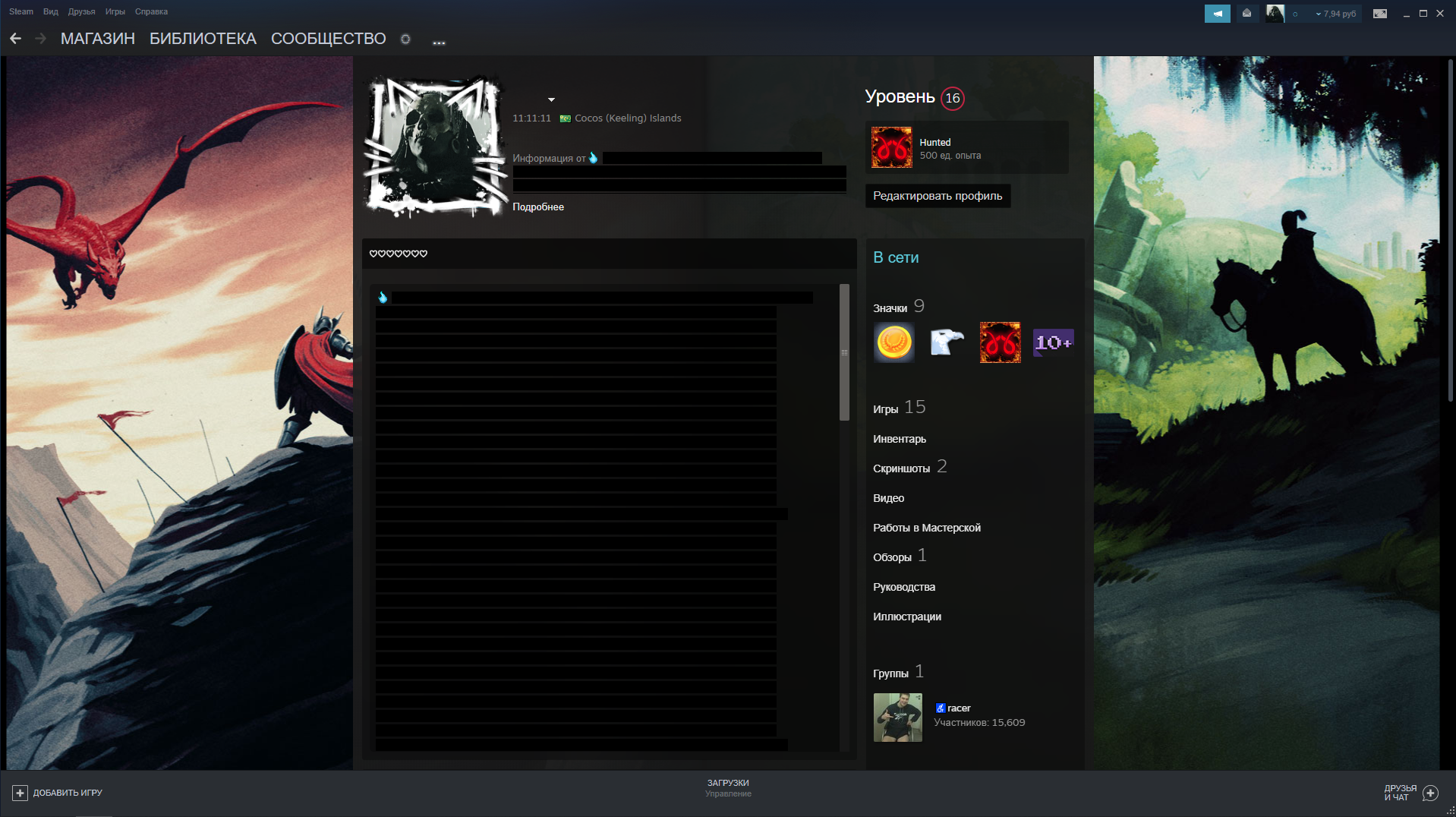Click the red Hunted badge in Значки row
The width and height of the screenshot is (1456, 817).
coord(1001,342)
